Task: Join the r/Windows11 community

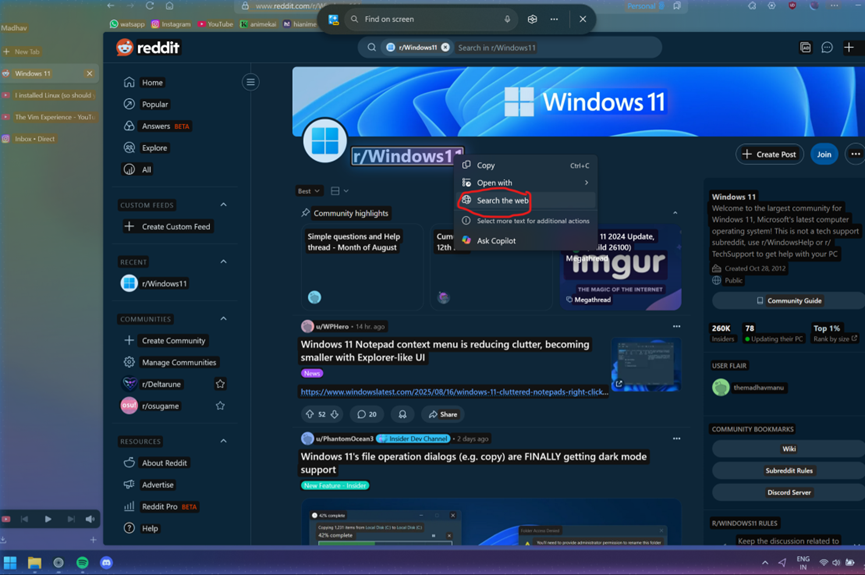Action: 824,155
